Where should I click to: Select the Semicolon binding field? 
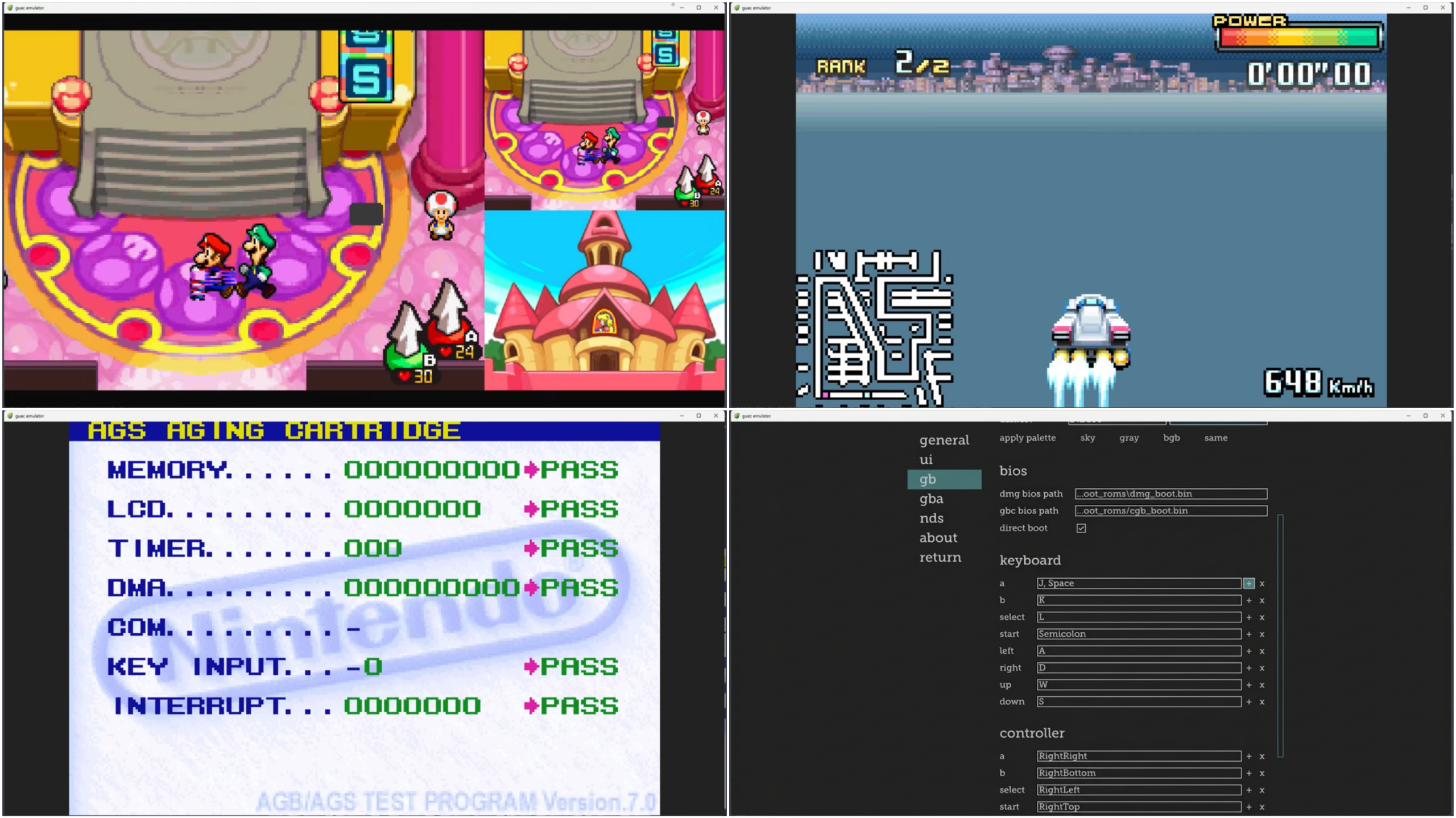pos(1139,634)
